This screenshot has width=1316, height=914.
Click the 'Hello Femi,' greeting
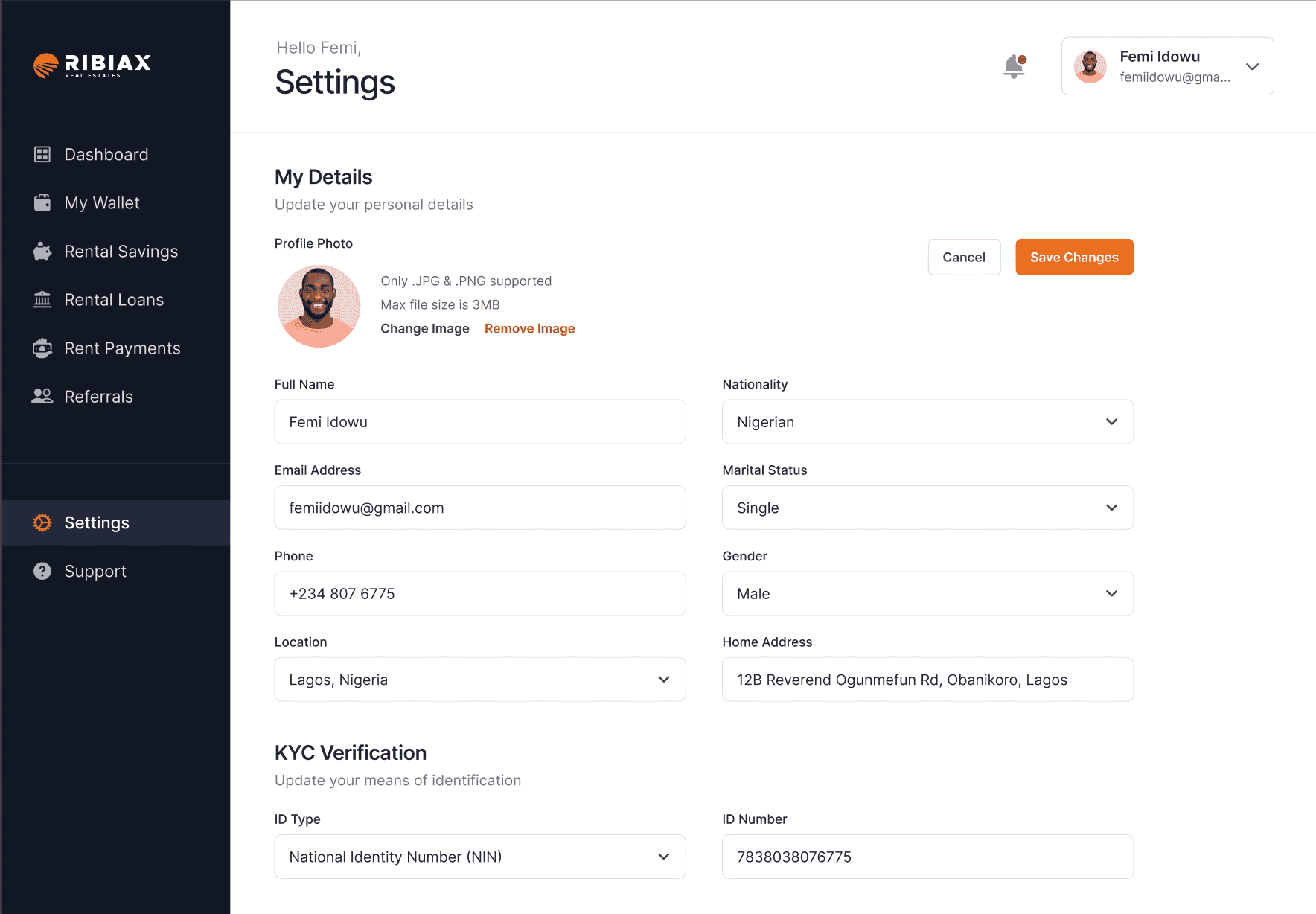(319, 48)
